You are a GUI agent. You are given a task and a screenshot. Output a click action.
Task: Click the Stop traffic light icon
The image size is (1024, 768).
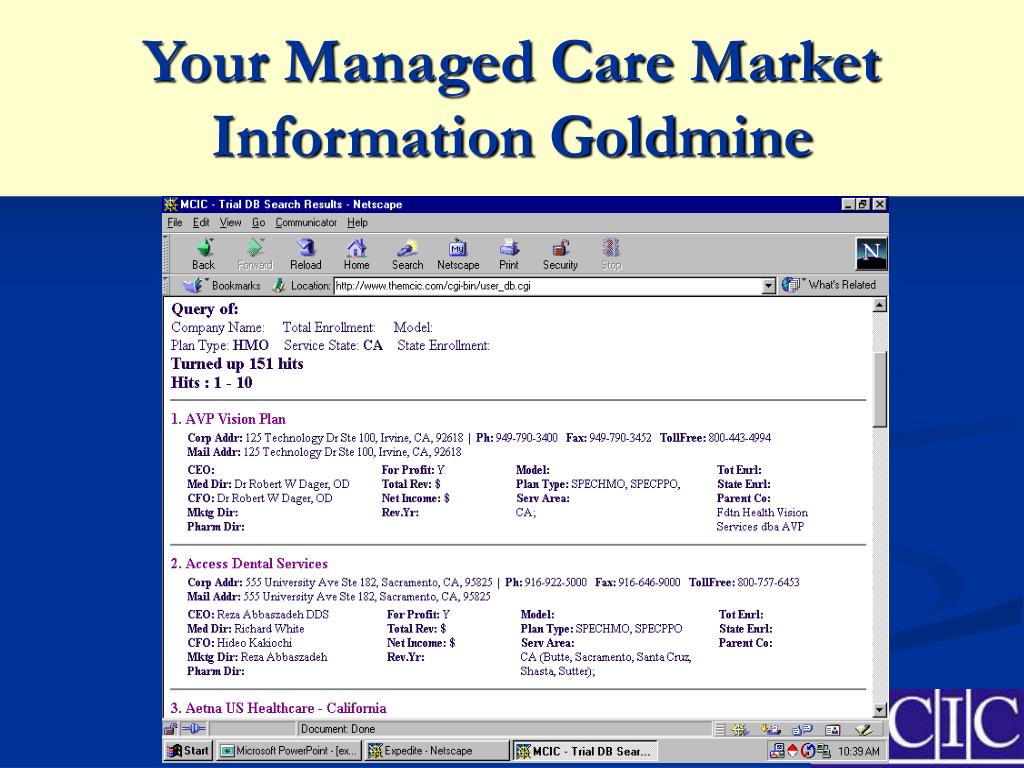click(x=611, y=248)
